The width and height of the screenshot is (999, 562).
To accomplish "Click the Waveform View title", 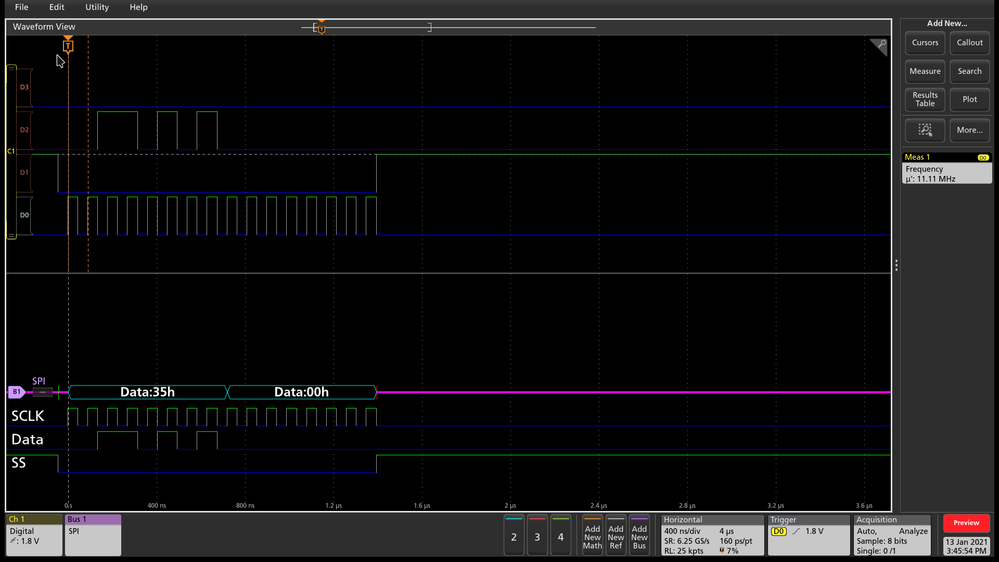I will point(44,27).
